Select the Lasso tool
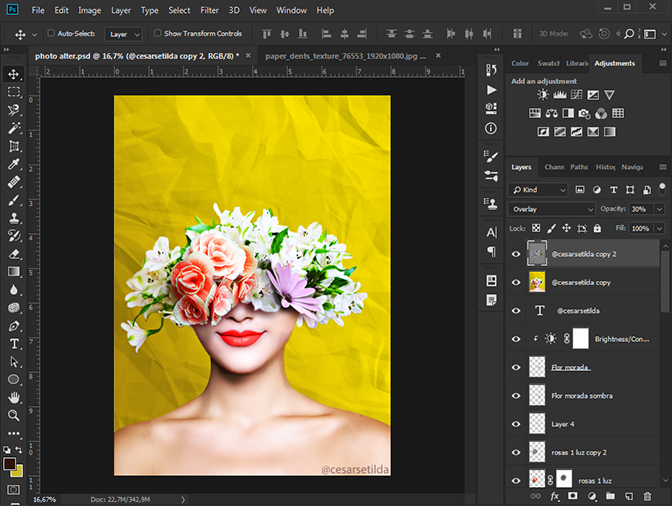Viewport: 672px width, 506px height. coord(14,110)
